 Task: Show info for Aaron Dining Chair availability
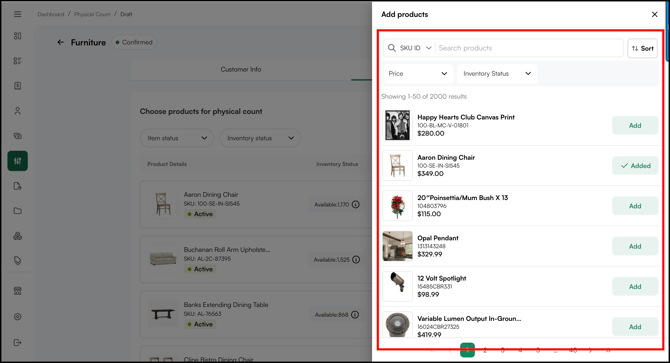pos(356,205)
